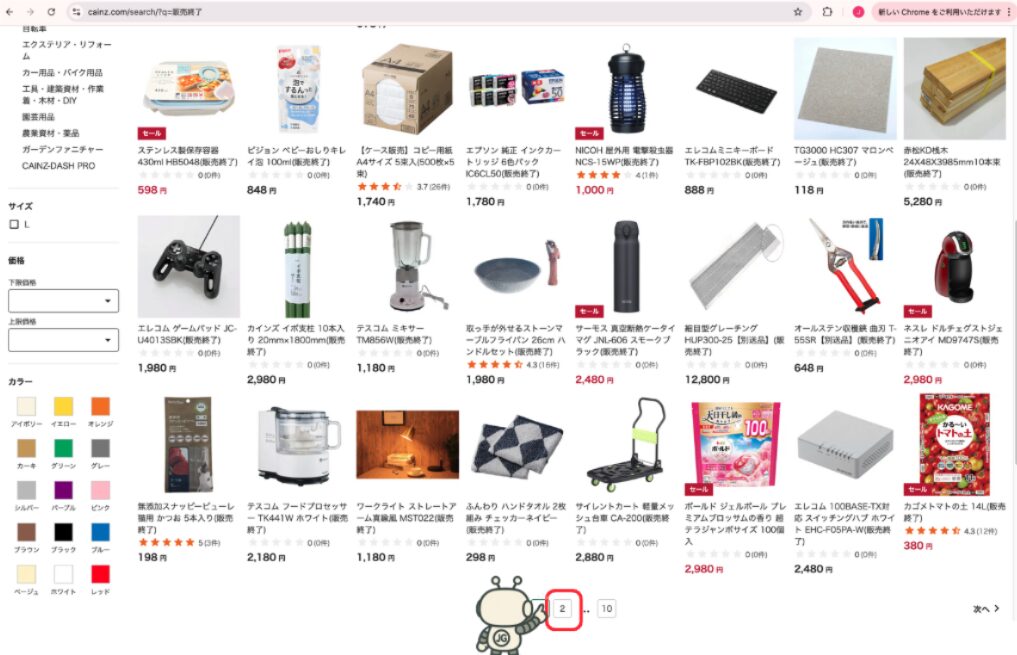Viewport: 1017px width, 655px height.
Task: Open the Chrome extensions puzzle icon
Action: (827, 12)
